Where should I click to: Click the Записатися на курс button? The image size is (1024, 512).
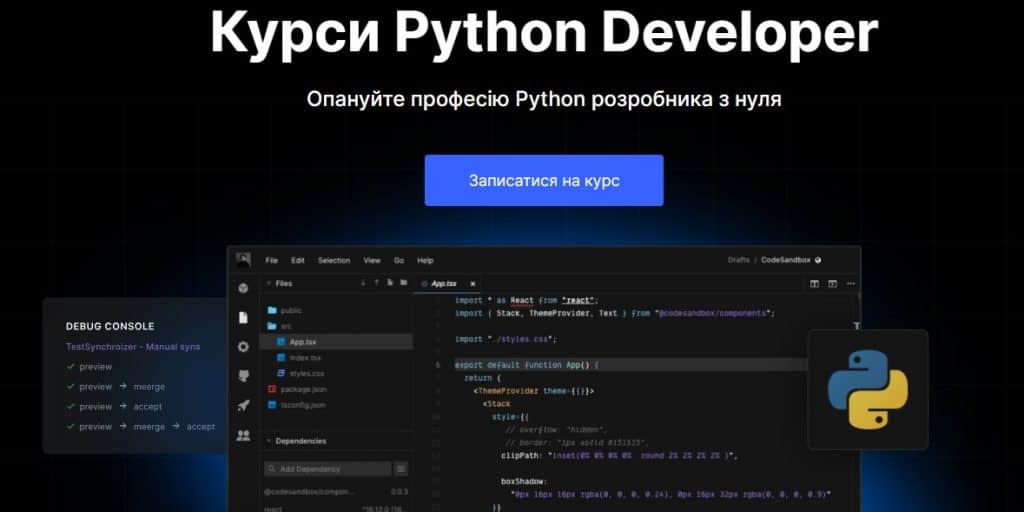[x=543, y=180]
